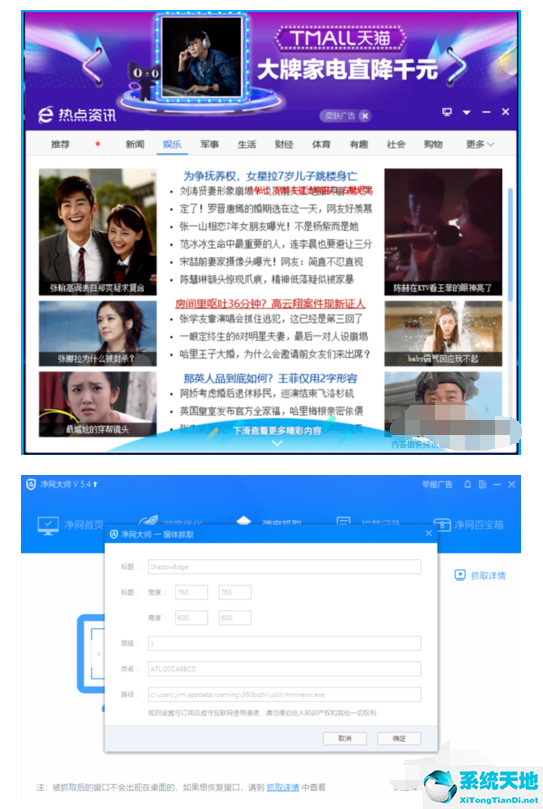Open thumbnail 张娜拉为什么被封杀

click(x=98, y=333)
